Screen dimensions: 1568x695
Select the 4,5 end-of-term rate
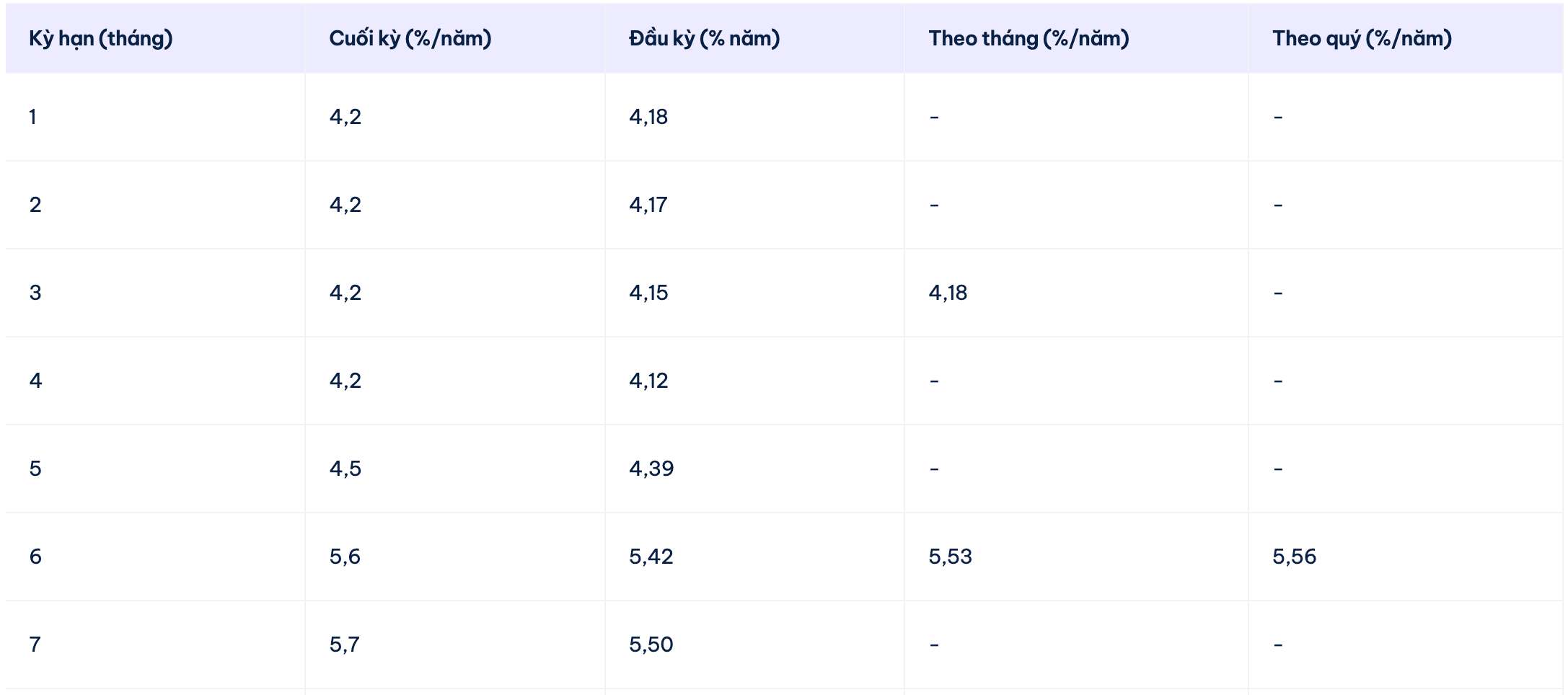coord(345,469)
